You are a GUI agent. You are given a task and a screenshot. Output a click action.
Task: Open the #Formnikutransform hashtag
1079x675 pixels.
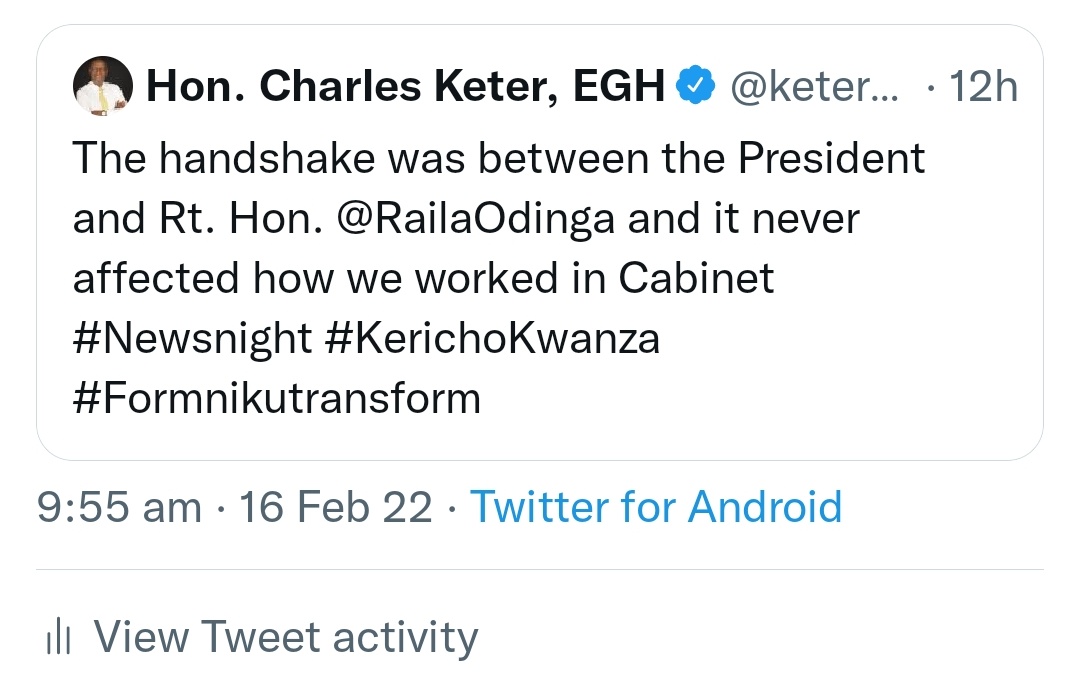click(277, 399)
